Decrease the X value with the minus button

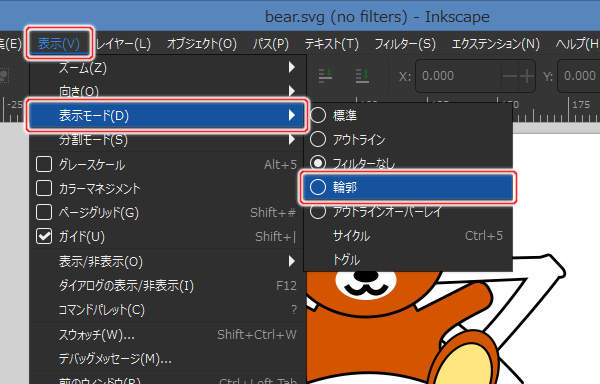click(x=509, y=76)
